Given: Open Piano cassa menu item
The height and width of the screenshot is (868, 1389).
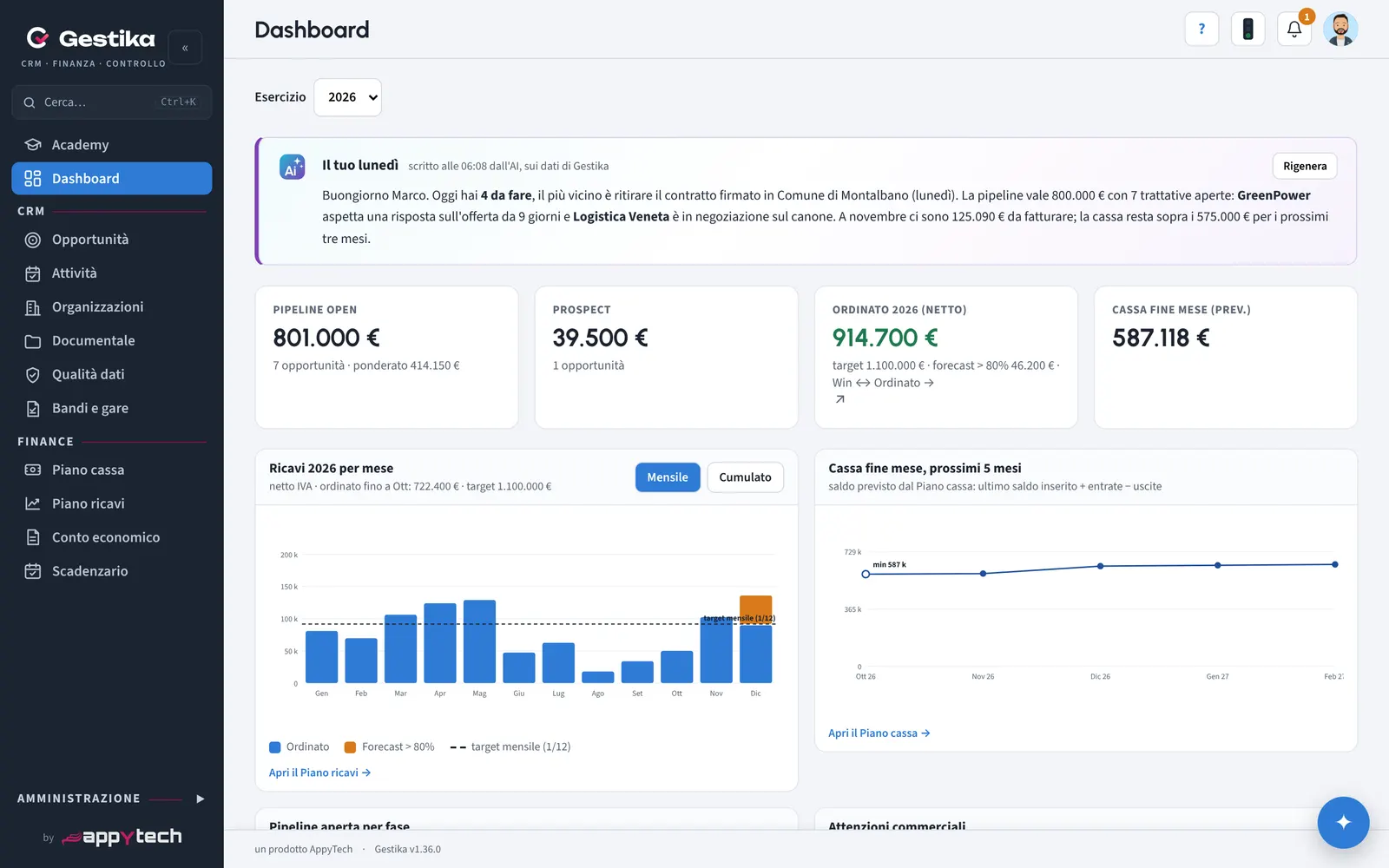Looking at the screenshot, I should (112, 470).
